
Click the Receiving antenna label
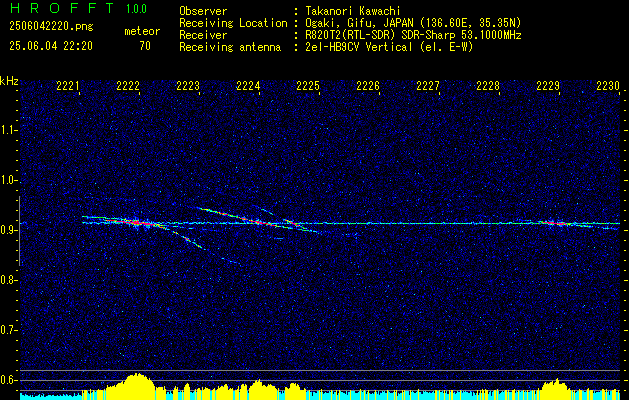click(230, 47)
